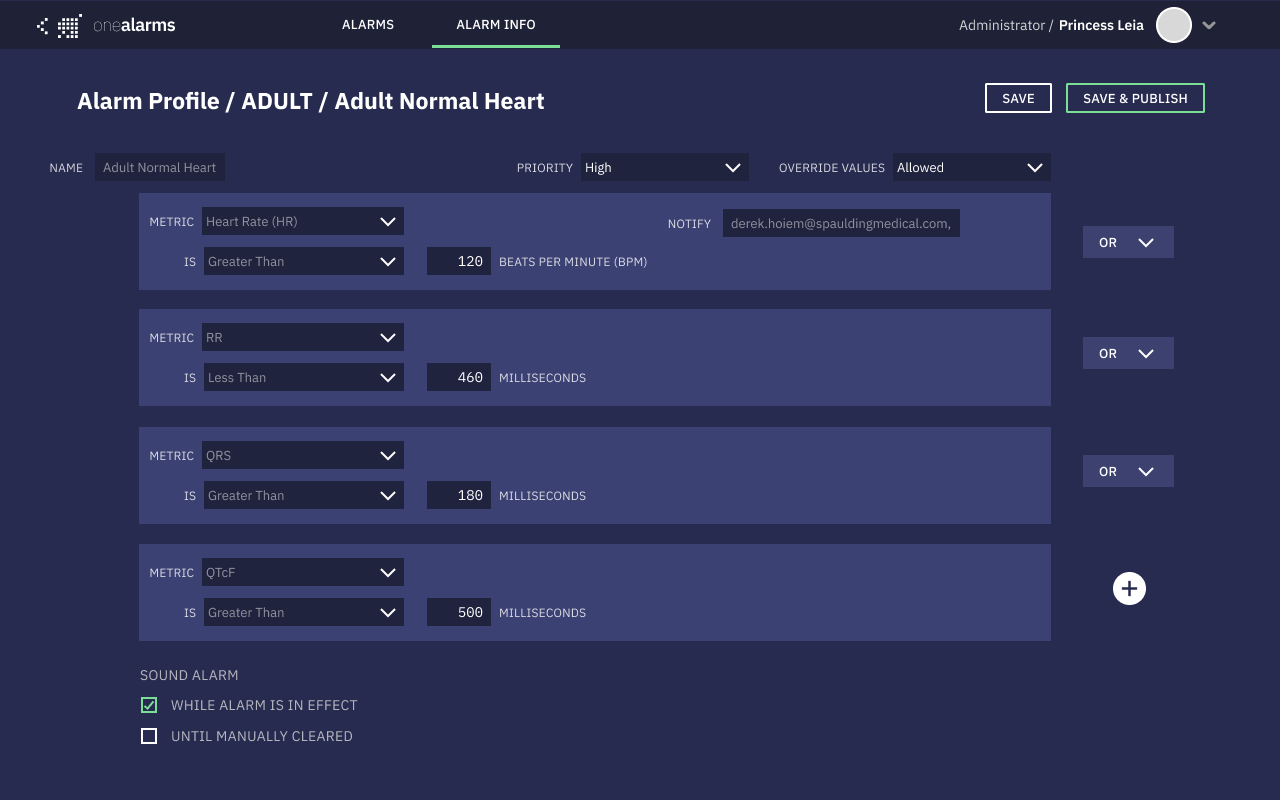This screenshot has height=800, width=1280.
Task: Expand the Less Than comparison dropdown
Action: 303,378
